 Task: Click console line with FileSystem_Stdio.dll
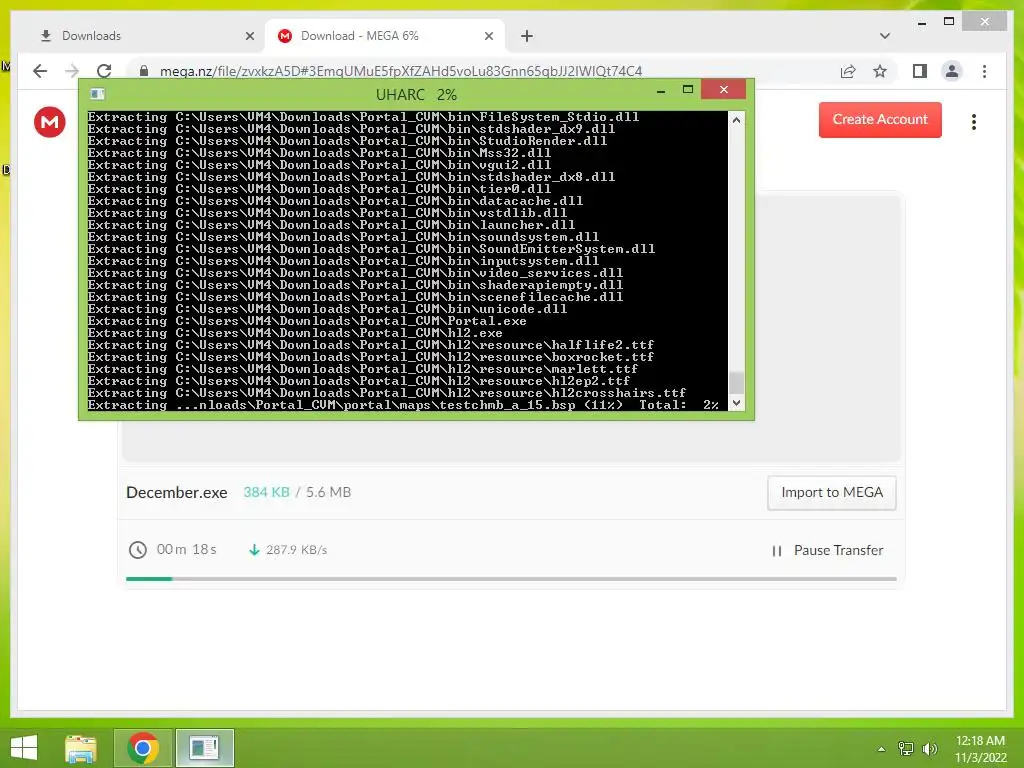click(x=363, y=117)
